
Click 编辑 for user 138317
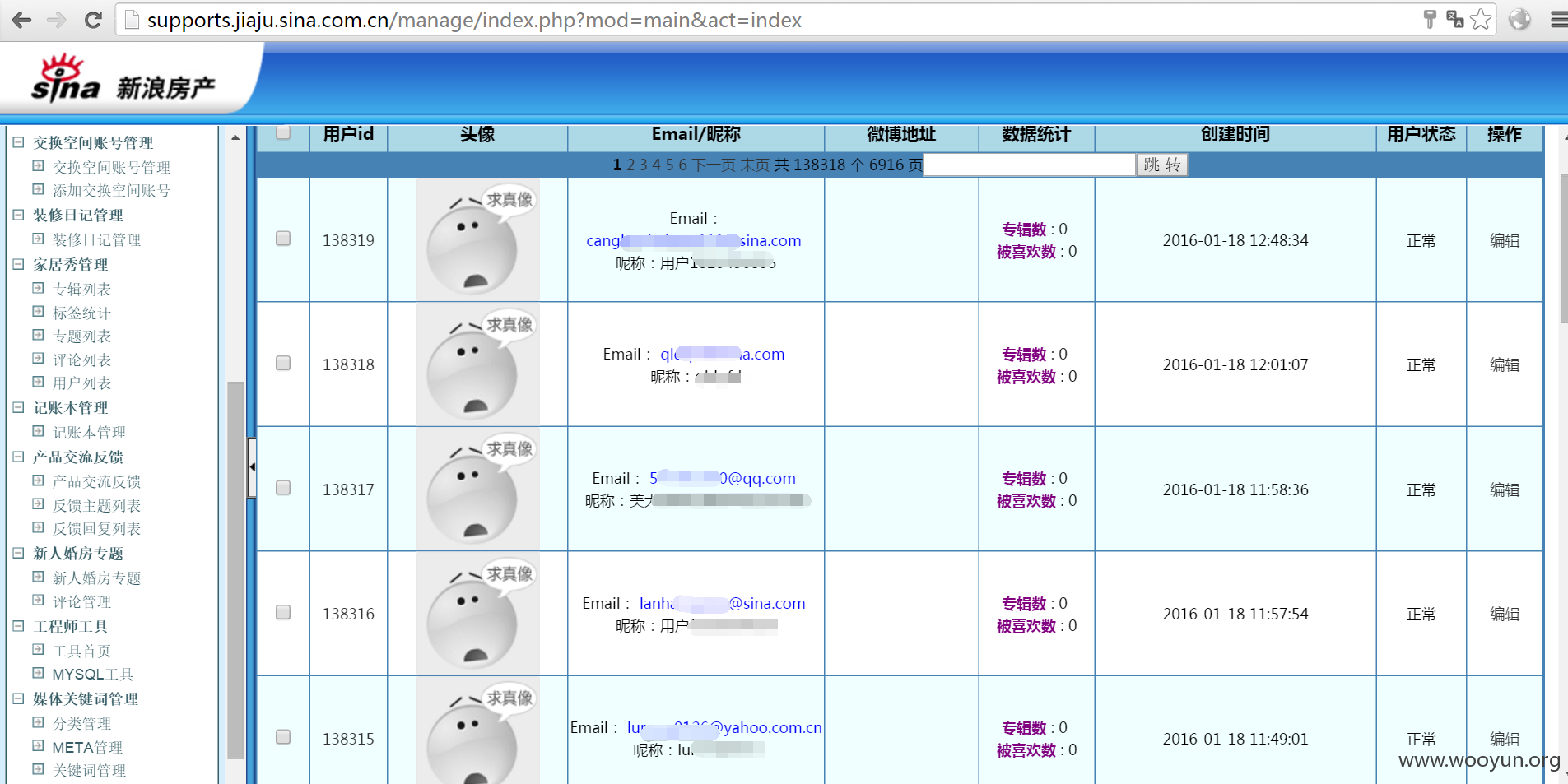(1505, 489)
